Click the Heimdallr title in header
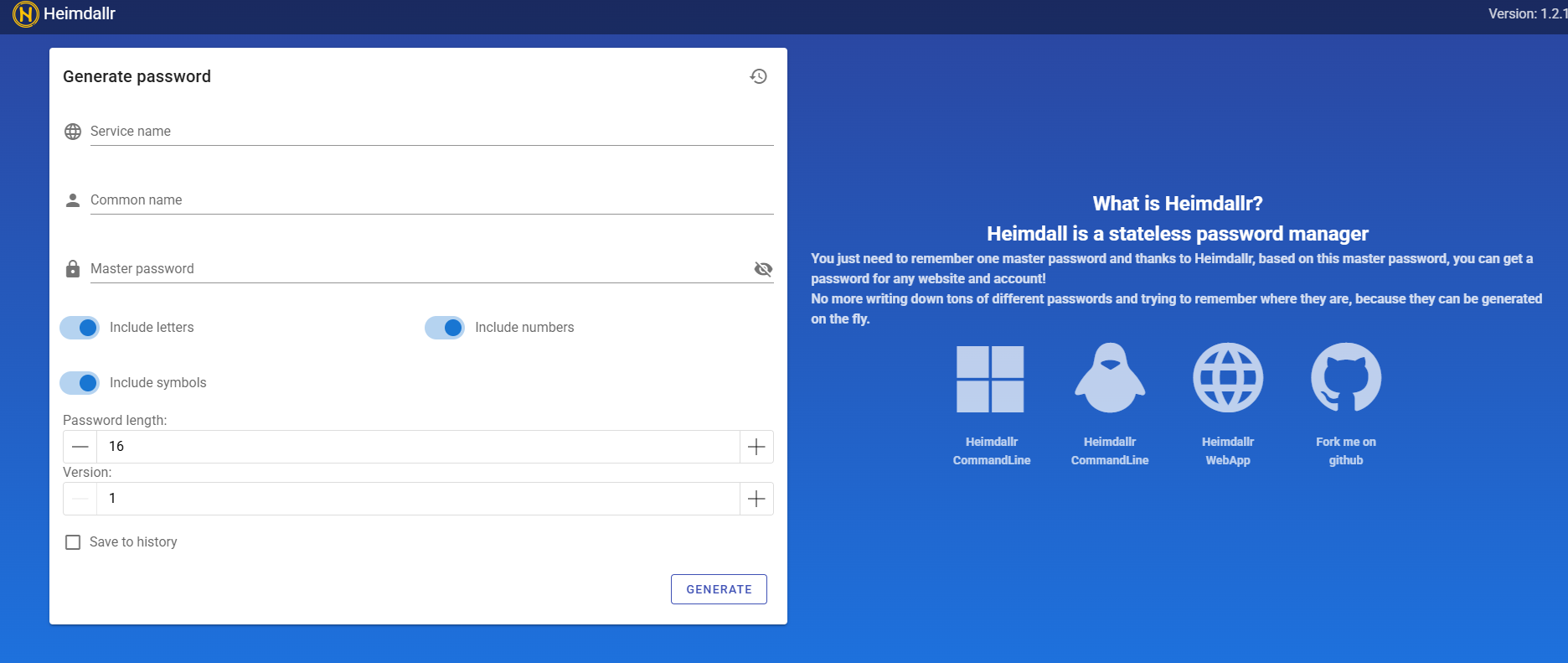Viewport: 1568px width, 663px height. coord(80,13)
